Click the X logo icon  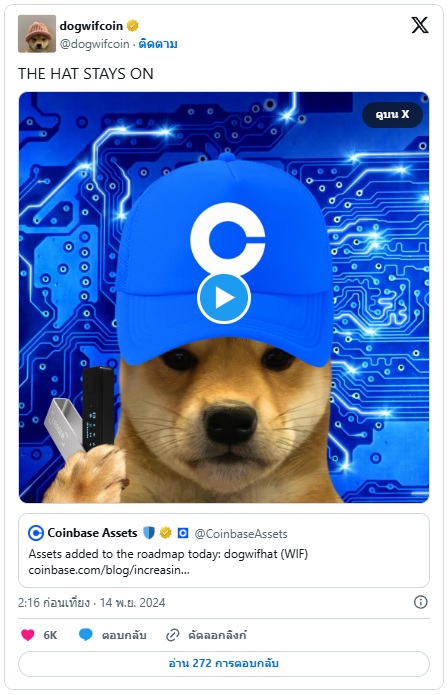tap(420, 25)
